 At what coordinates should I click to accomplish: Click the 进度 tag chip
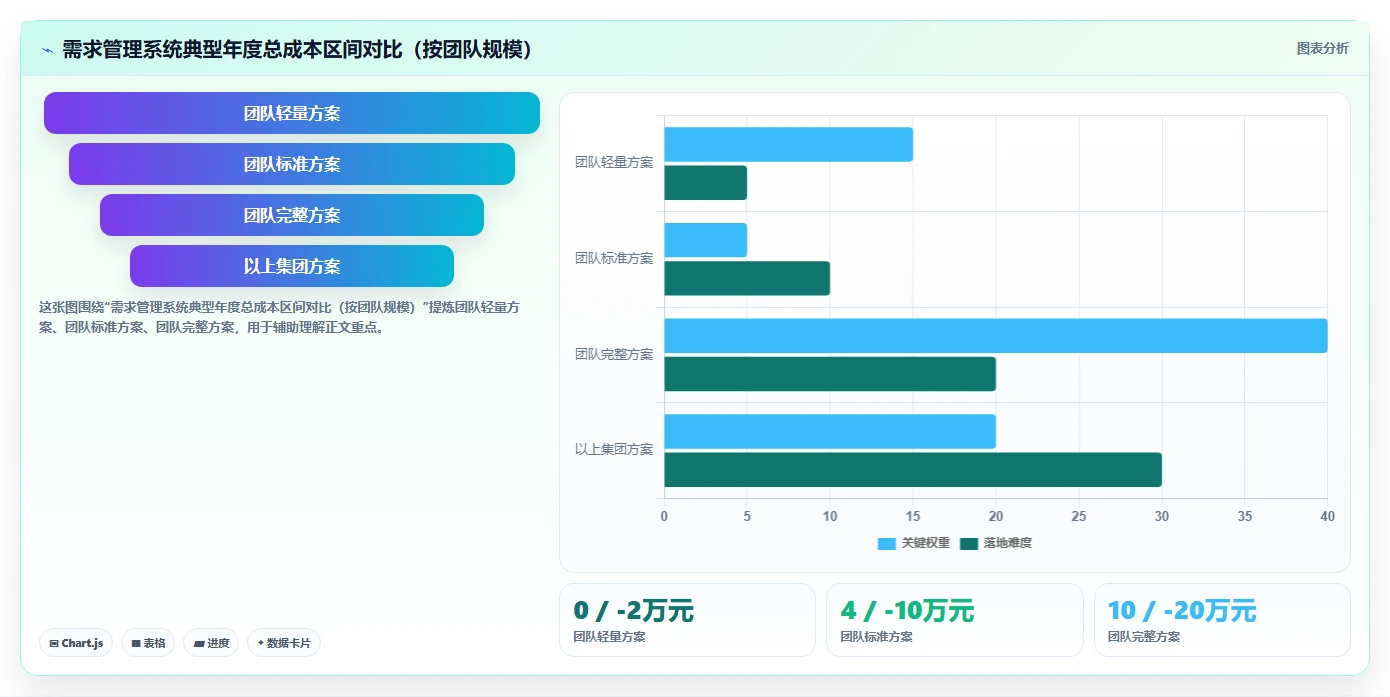211,643
